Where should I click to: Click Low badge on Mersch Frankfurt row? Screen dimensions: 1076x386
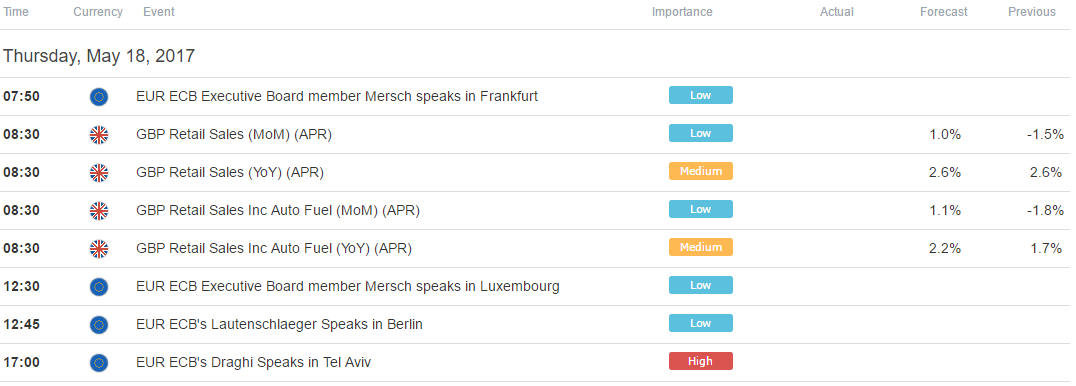point(701,95)
